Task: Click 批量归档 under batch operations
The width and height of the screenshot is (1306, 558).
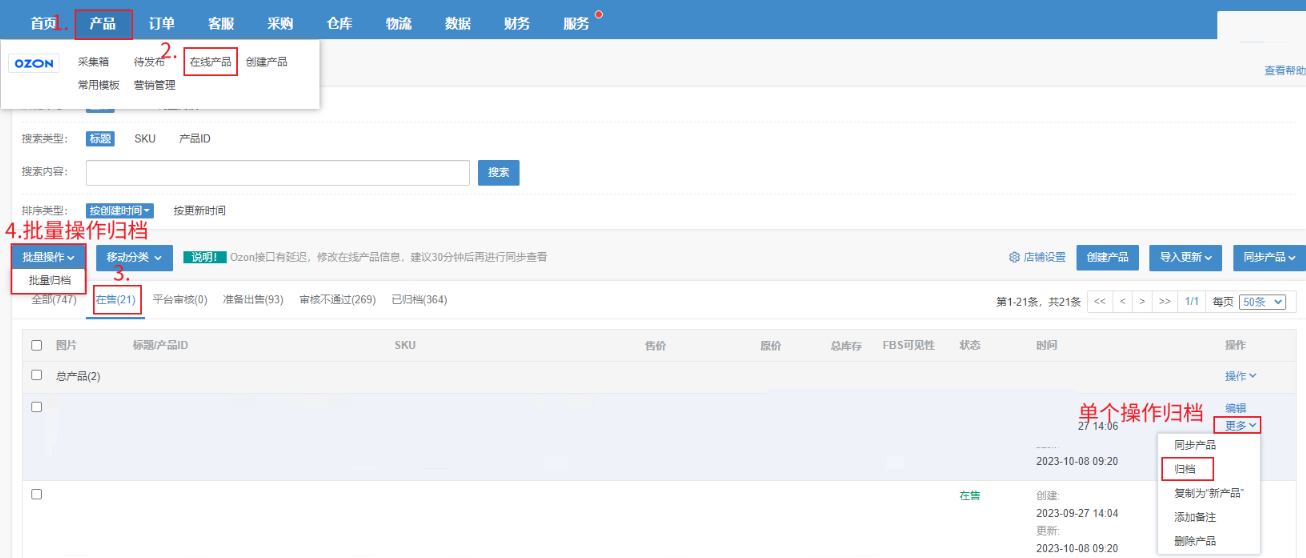Action: tap(49, 280)
